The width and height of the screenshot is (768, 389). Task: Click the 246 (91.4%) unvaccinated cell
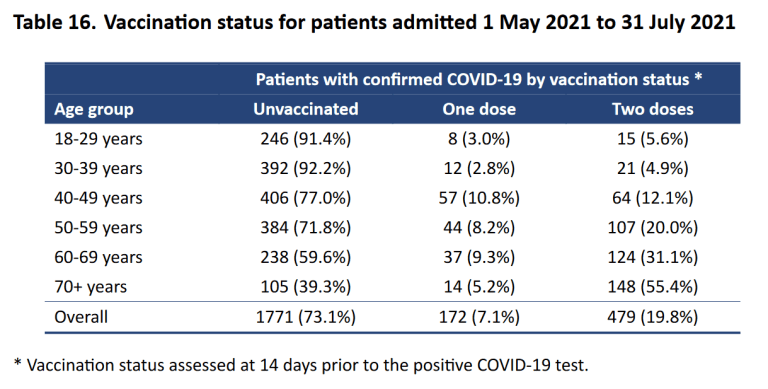click(306, 139)
